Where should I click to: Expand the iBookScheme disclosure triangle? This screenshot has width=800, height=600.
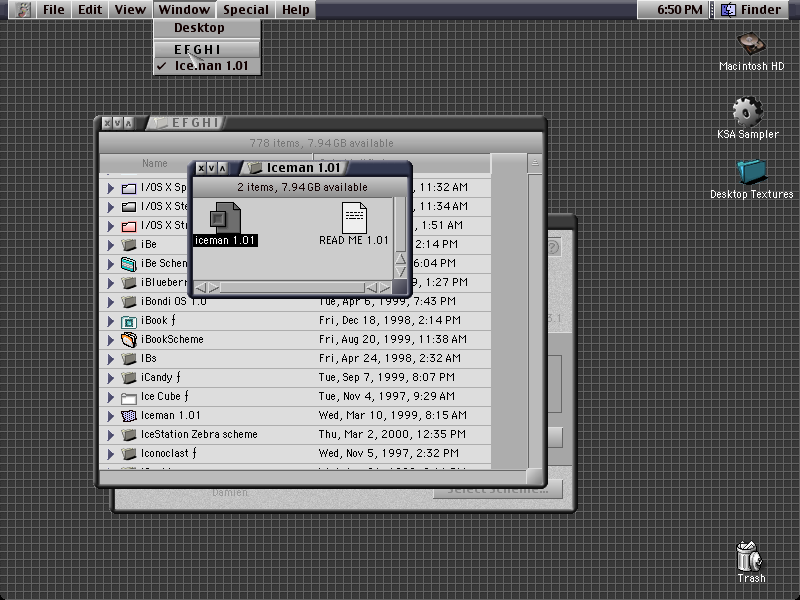click(x=110, y=340)
